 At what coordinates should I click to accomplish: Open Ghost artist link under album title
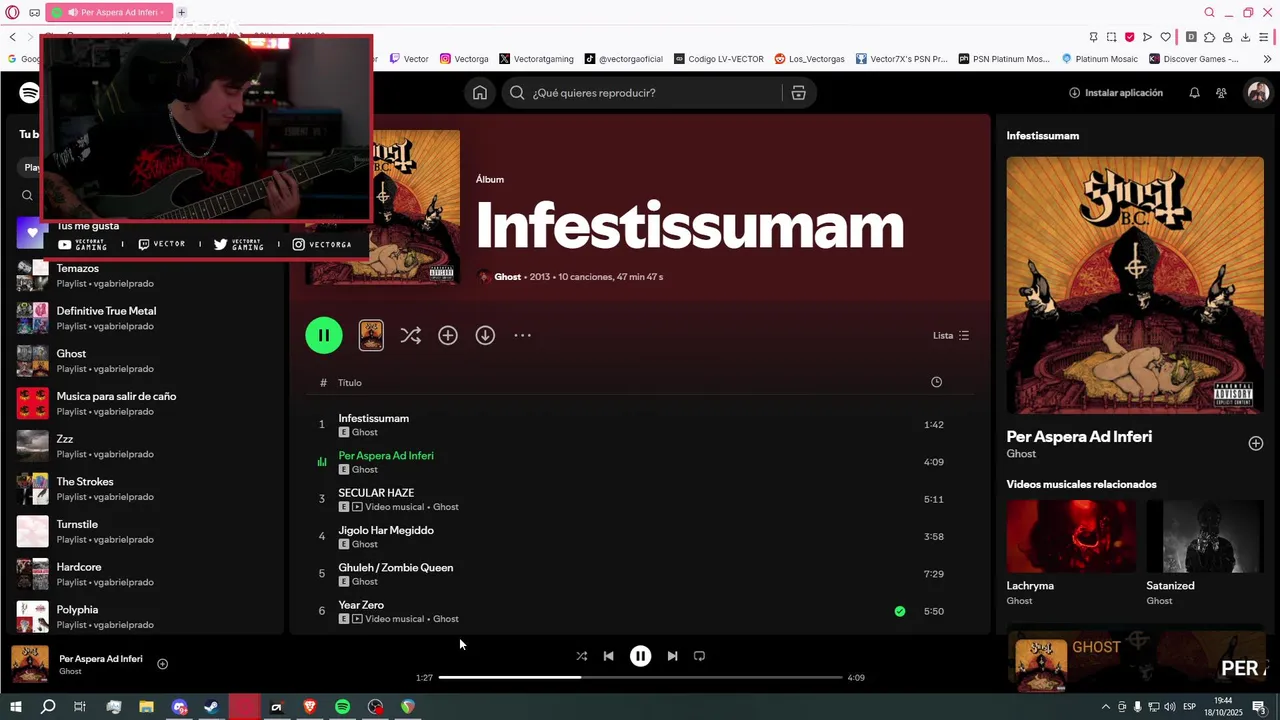tap(507, 277)
